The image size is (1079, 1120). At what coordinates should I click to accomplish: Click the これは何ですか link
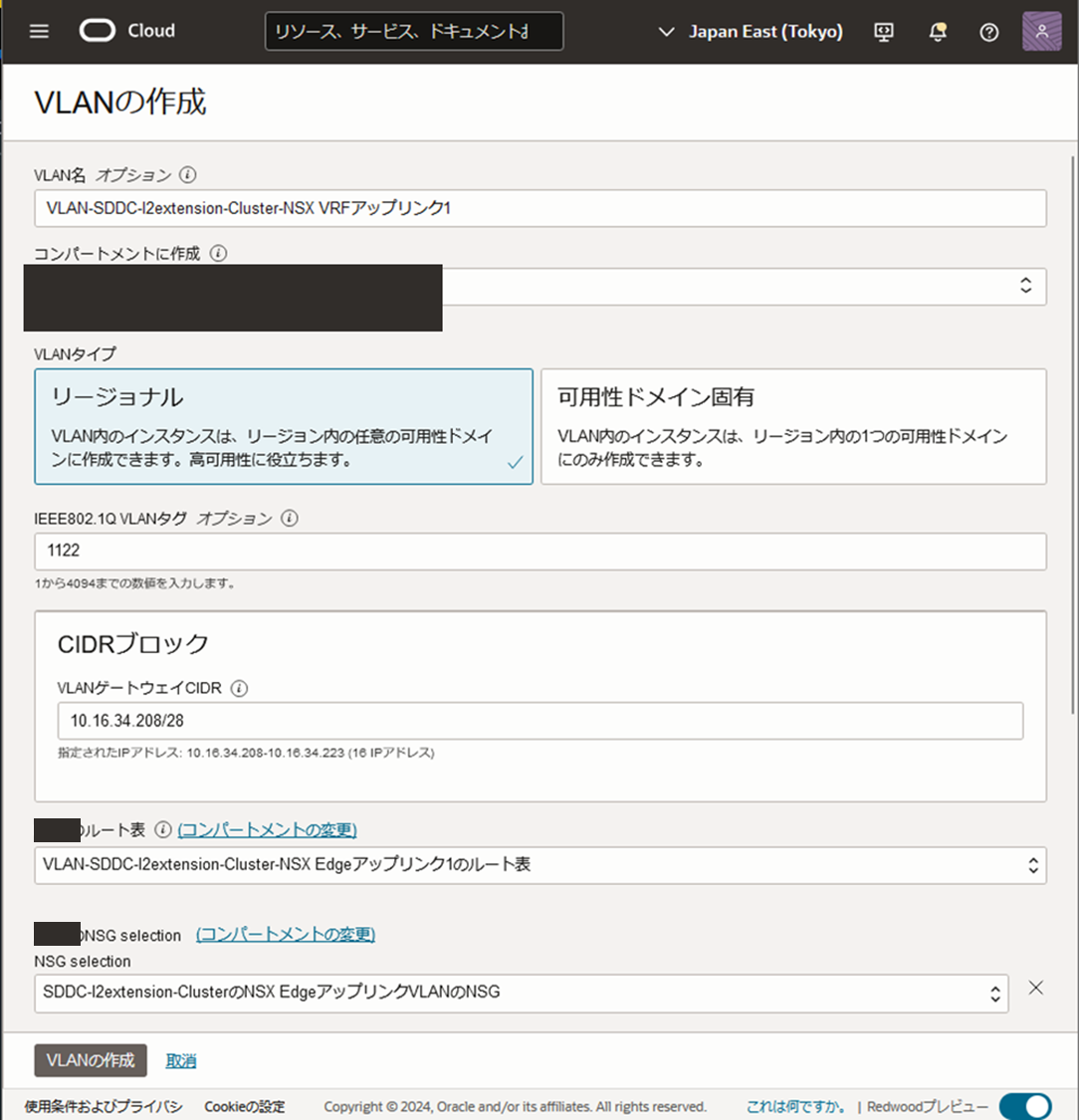[796, 1106]
